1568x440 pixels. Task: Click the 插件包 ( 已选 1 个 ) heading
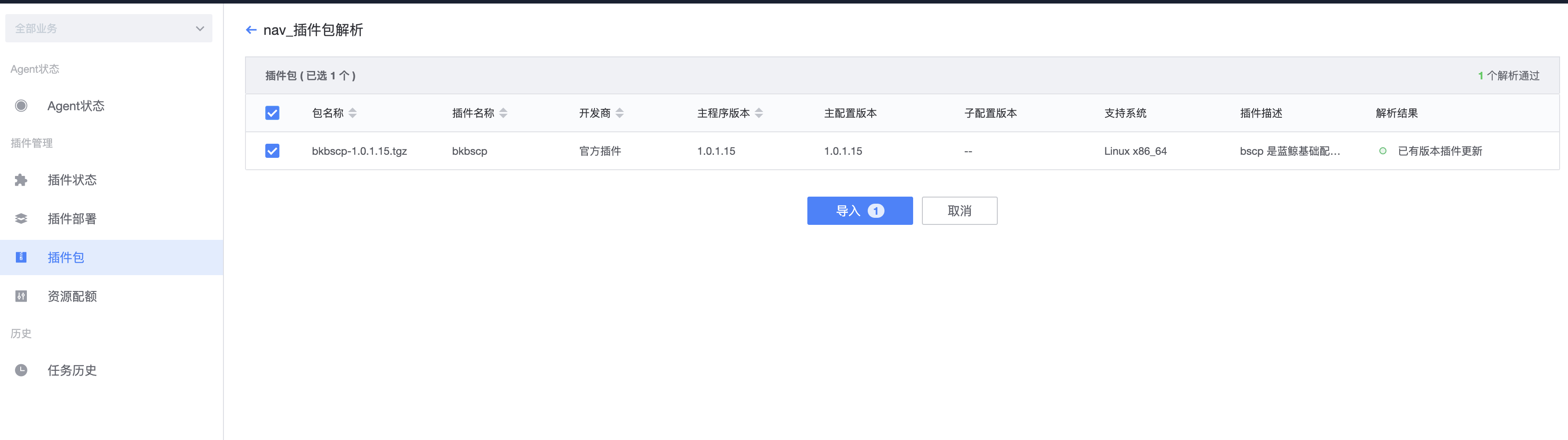click(x=310, y=75)
